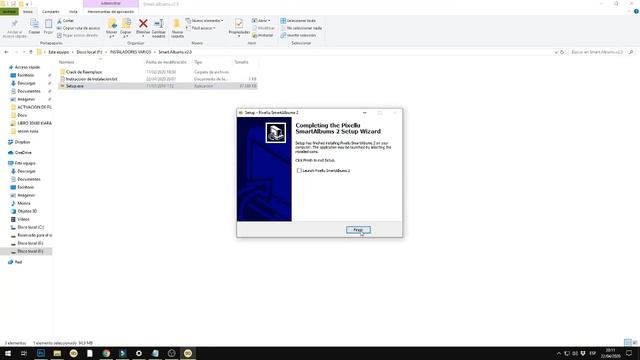The height and width of the screenshot is (360, 640).
Task: Tick the Launch Pixellu SmartAlbums 2 checkbox
Action: click(299, 171)
